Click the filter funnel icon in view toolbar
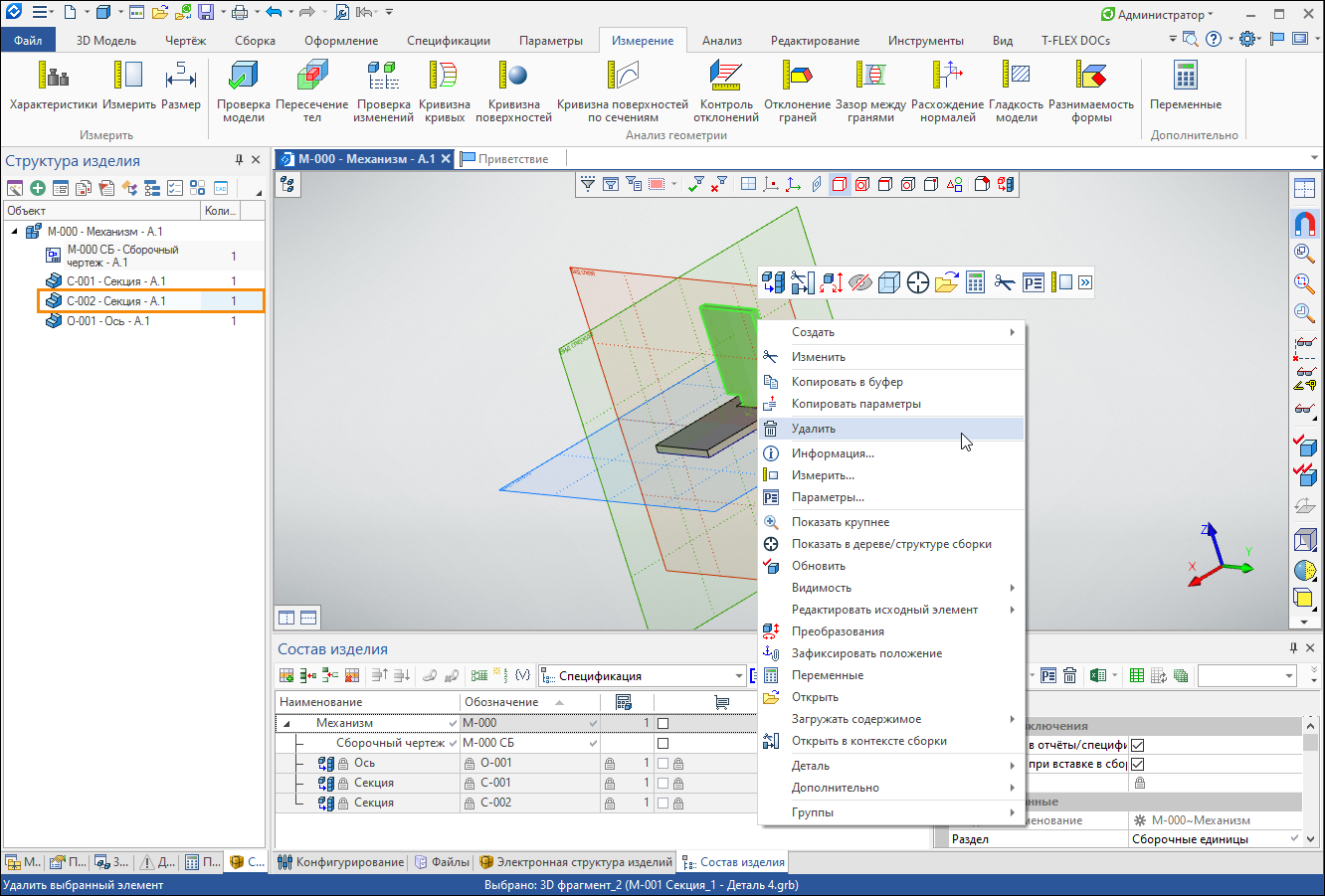The image size is (1325, 896). click(588, 184)
